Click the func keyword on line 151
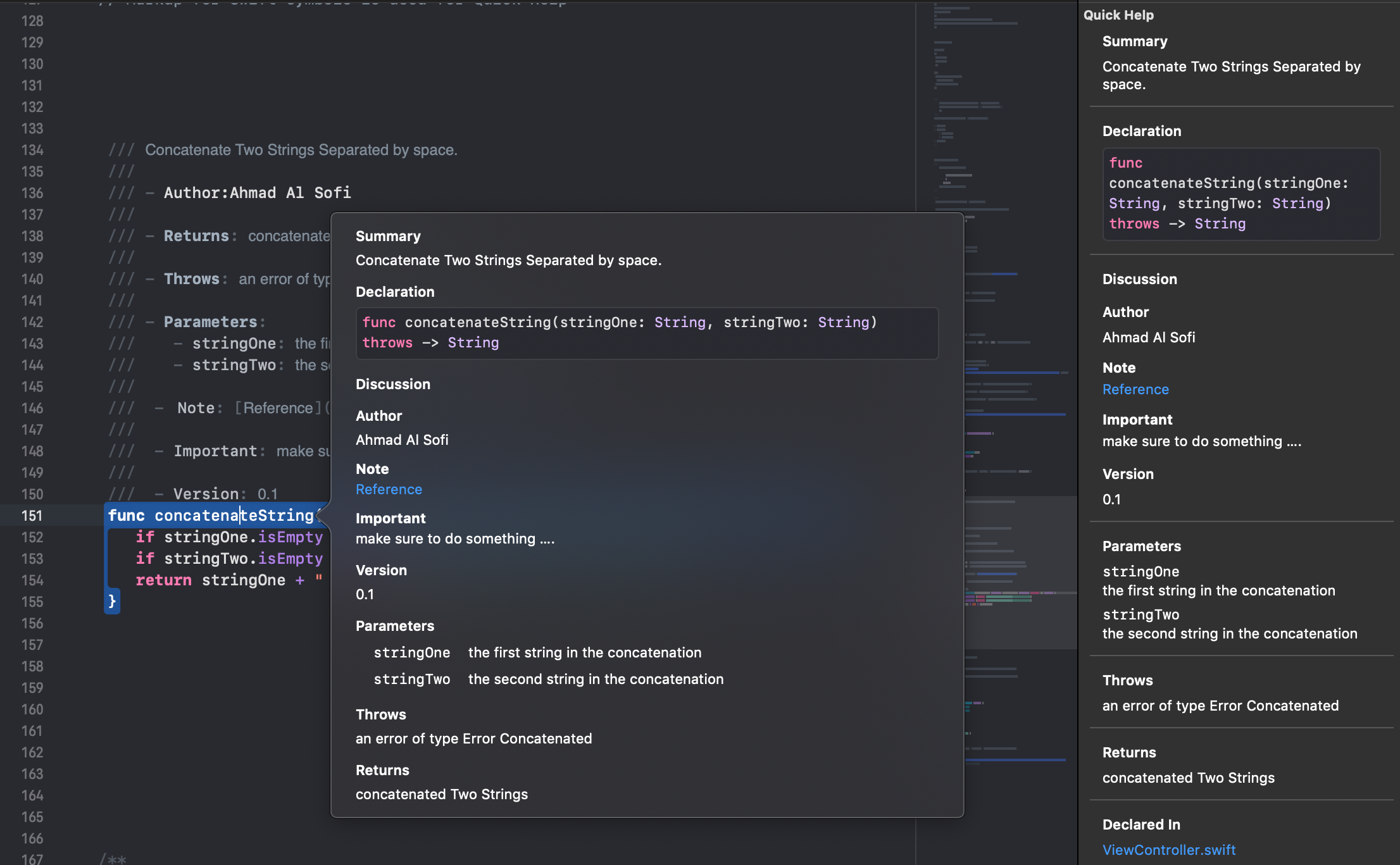The height and width of the screenshot is (865, 1400). (126, 516)
